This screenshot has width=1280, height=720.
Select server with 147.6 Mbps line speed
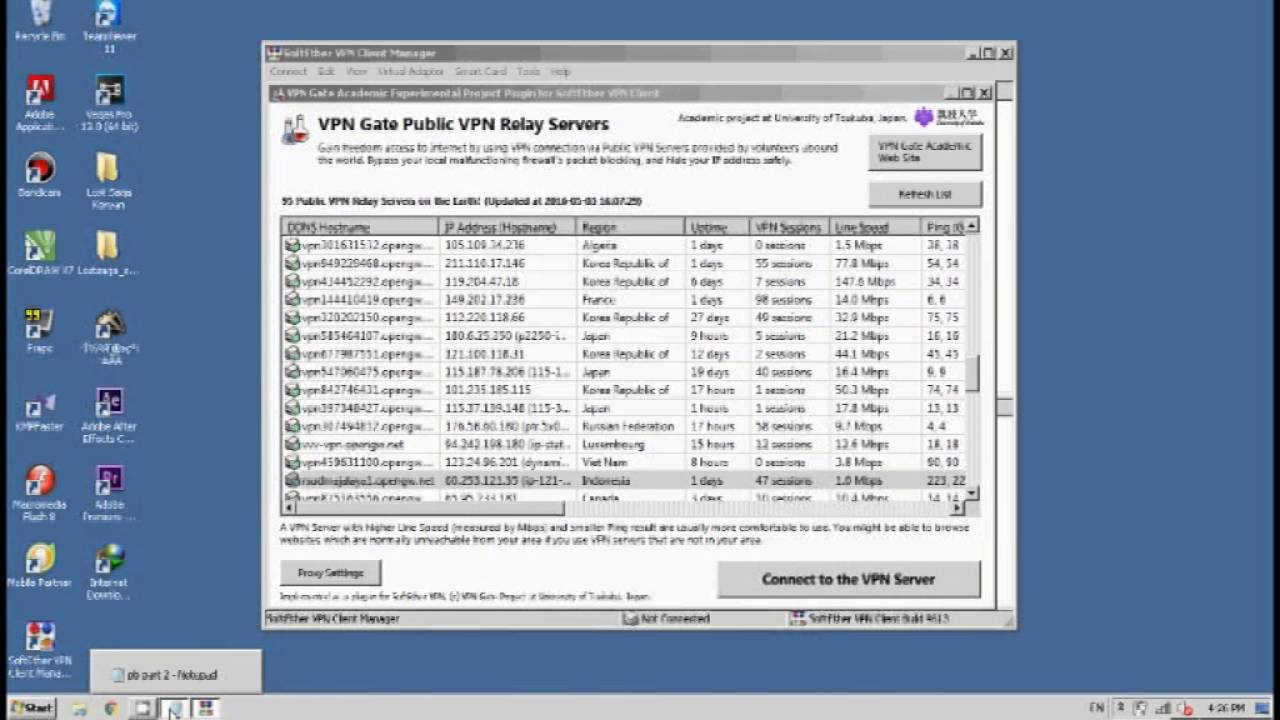tap(623, 281)
